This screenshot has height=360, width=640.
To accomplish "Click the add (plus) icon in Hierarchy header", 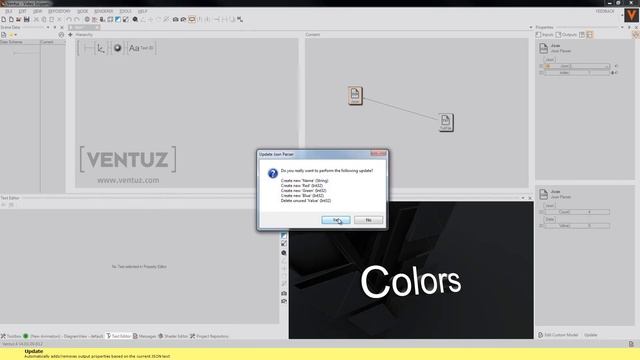I will click(x=70, y=35).
